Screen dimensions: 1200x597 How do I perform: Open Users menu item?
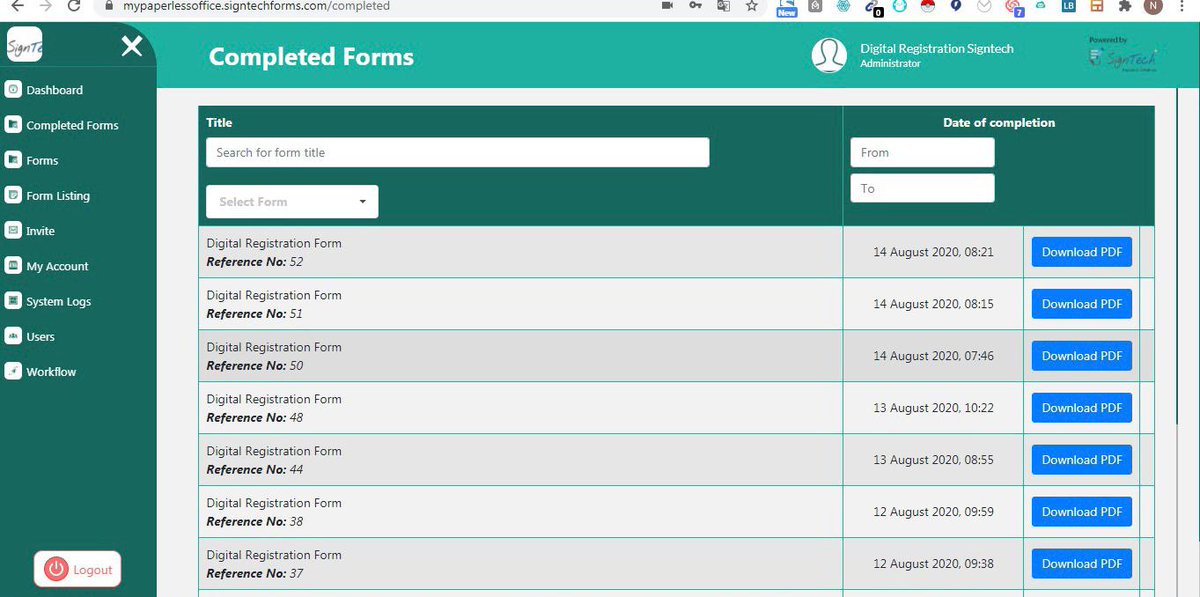coord(40,336)
